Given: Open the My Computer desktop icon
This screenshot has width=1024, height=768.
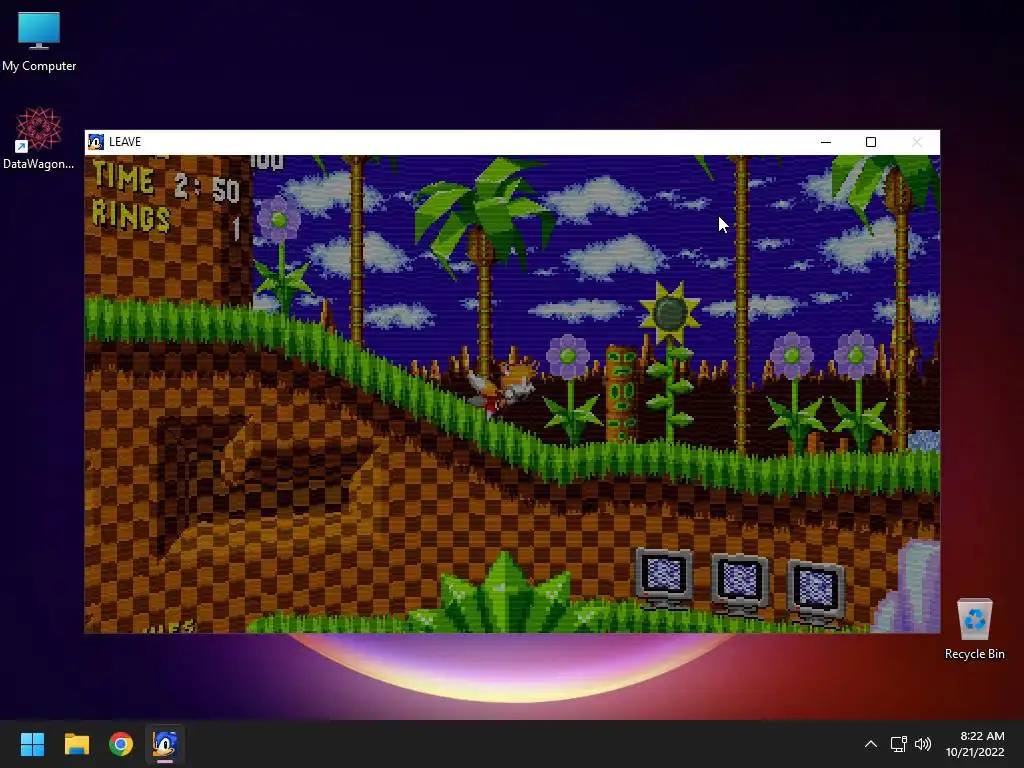Looking at the screenshot, I should point(39,41).
